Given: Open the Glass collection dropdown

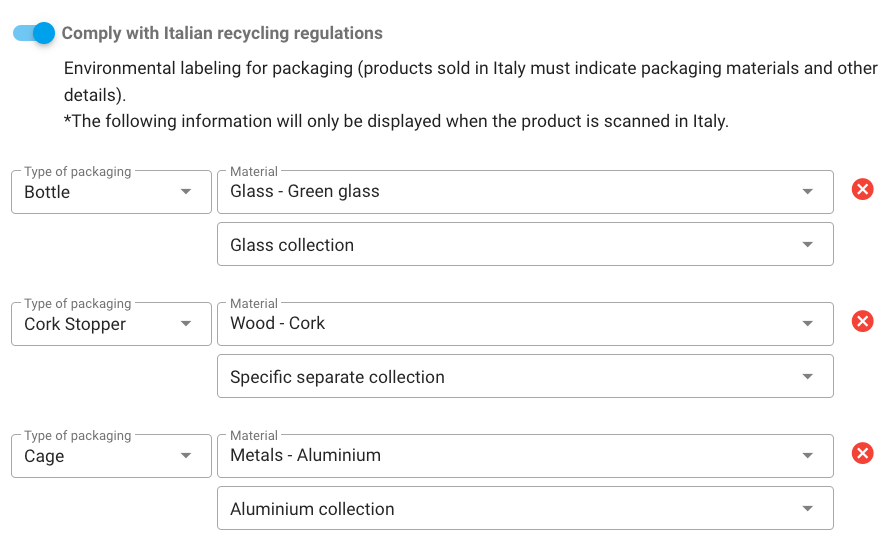Looking at the screenshot, I should [x=524, y=245].
